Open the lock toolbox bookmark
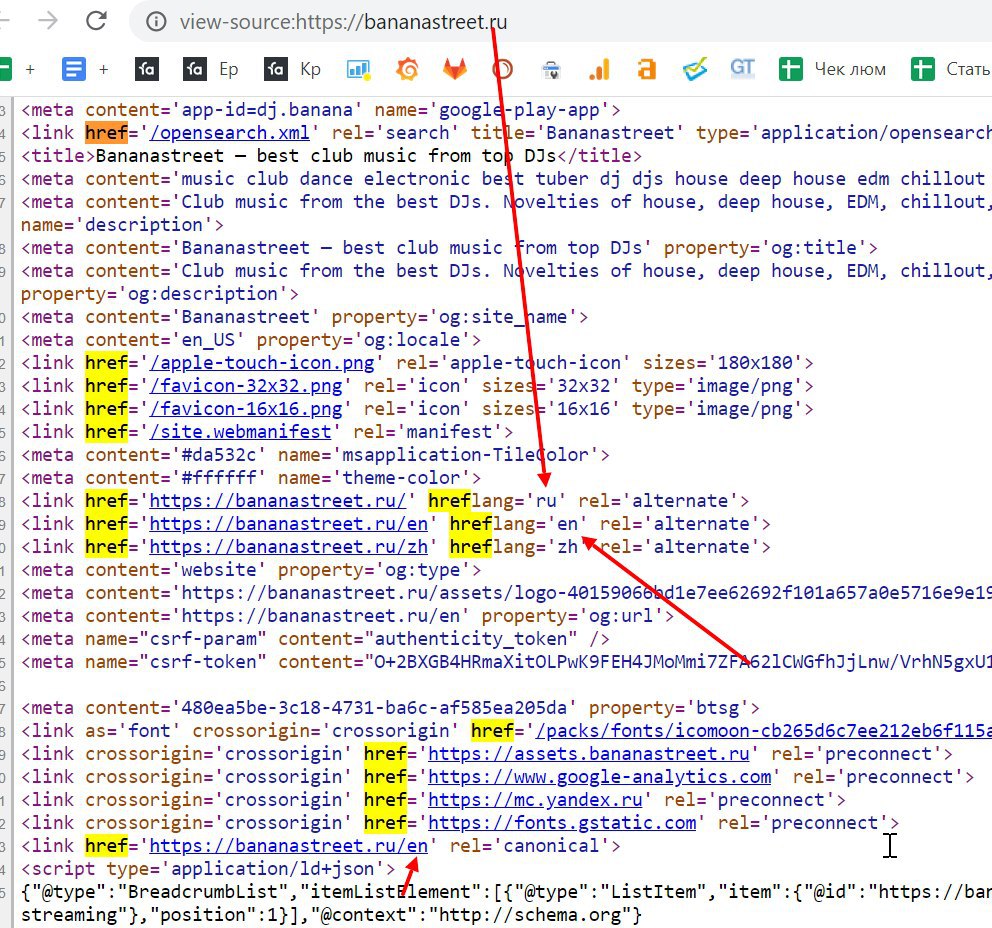Viewport: 992px width, 928px height. pyautogui.click(x=551, y=70)
